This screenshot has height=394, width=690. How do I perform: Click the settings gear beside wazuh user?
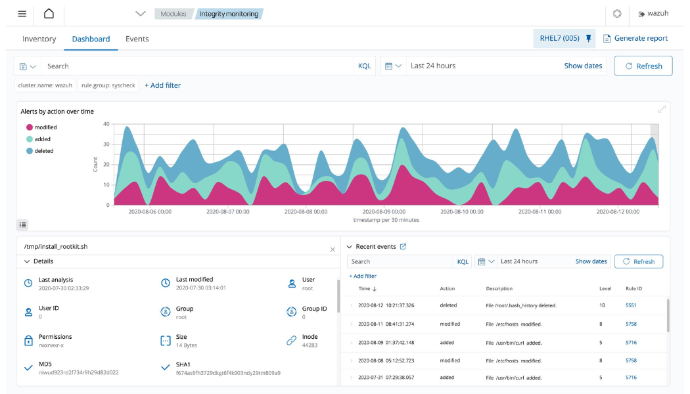(x=617, y=14)
